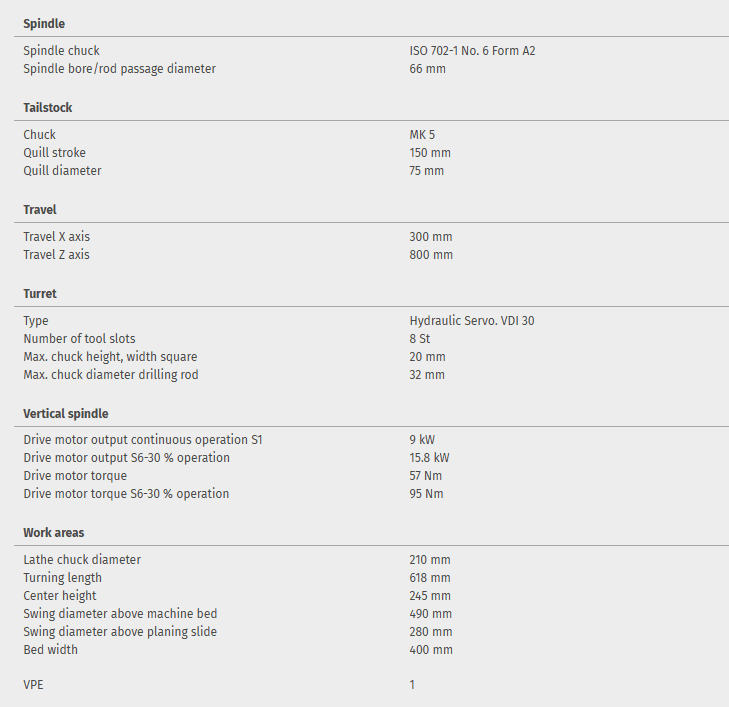Select the Lathe chuck diameter label
The width and height of the screenshot is (729, 707).
[x=82, y=560]
